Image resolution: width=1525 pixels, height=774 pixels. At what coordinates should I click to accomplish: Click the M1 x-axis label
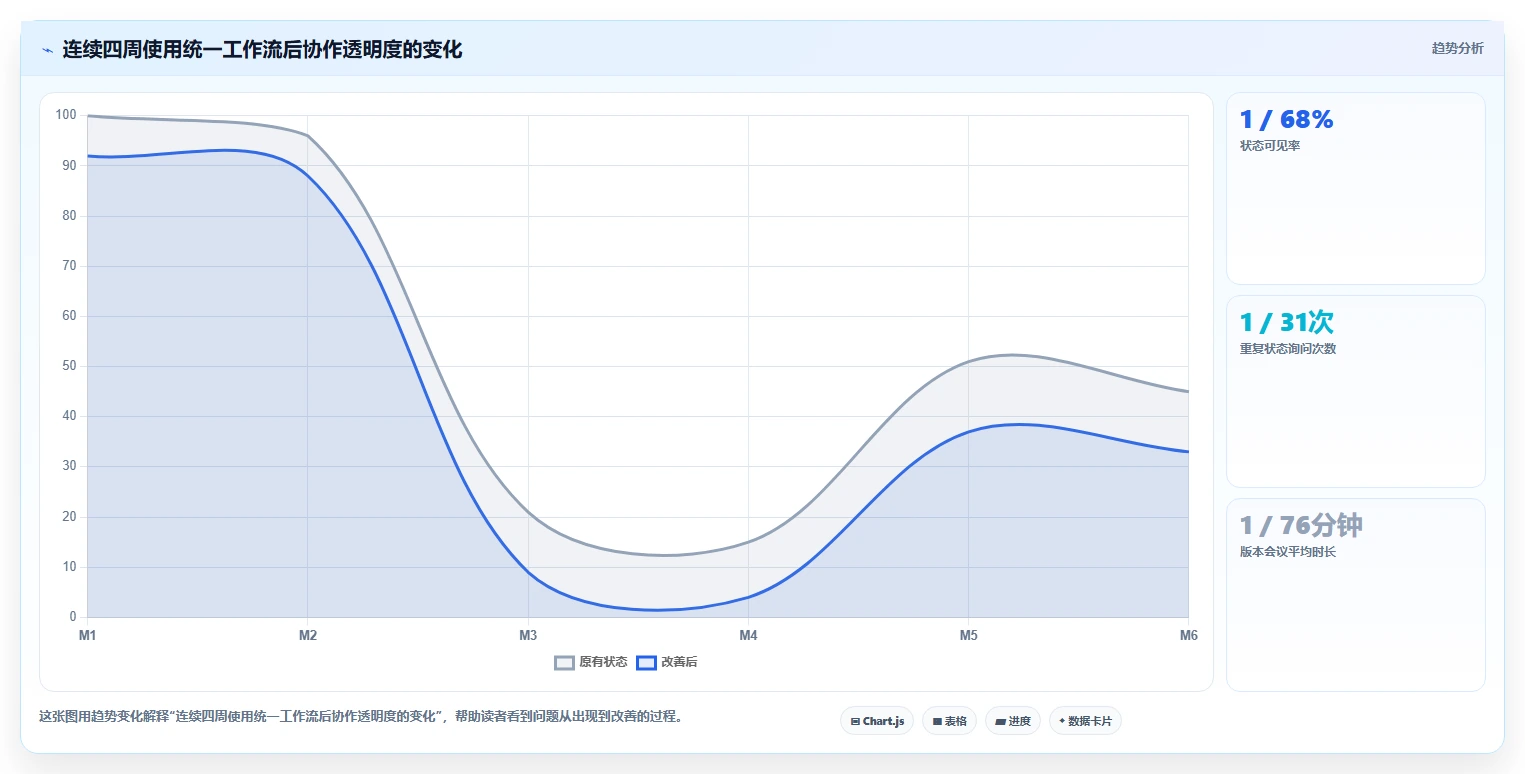[x=87, y=635]
